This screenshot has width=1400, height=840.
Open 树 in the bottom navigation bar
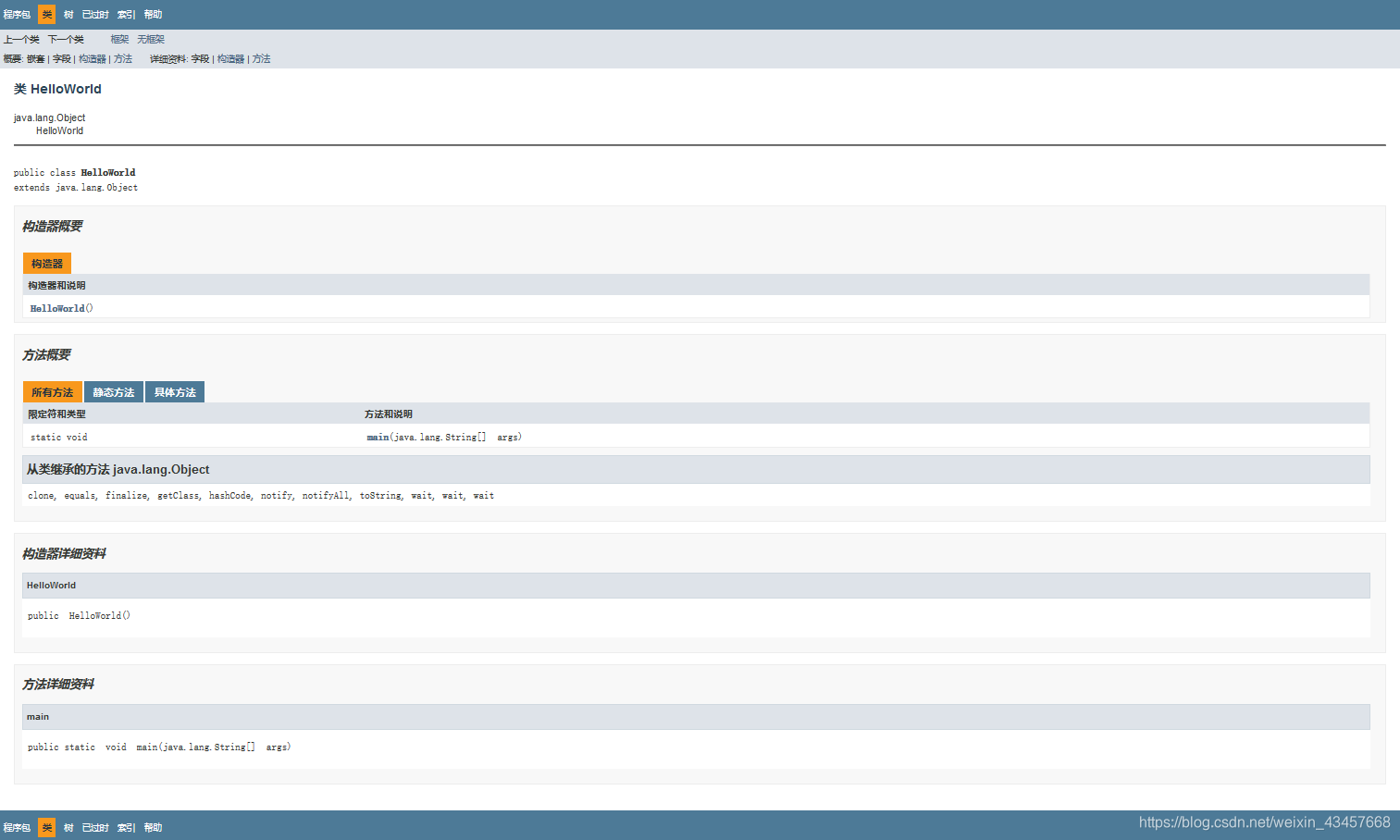pyautogui.click(x=68, y=828)
